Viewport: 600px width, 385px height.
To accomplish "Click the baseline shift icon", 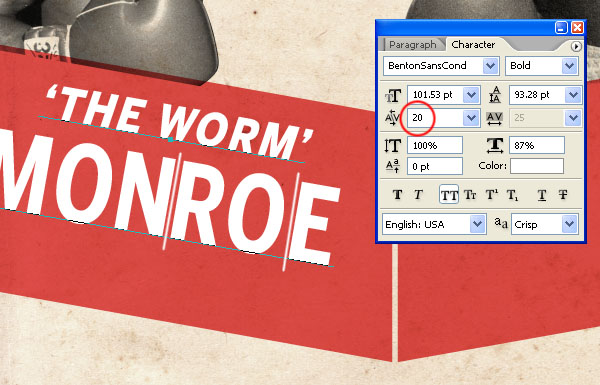I will click(393, 166).
